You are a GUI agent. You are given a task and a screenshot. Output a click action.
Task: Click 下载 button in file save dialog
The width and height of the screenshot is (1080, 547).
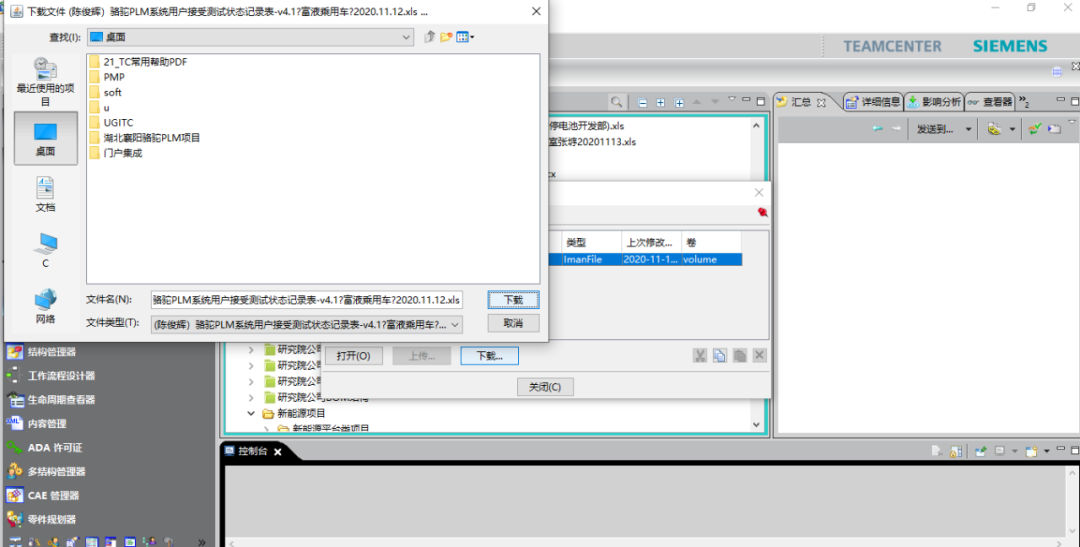point(513,300)
